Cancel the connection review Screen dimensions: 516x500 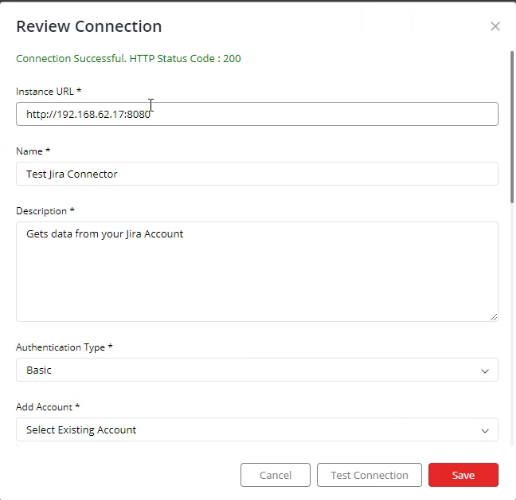(x=275, y=475)
